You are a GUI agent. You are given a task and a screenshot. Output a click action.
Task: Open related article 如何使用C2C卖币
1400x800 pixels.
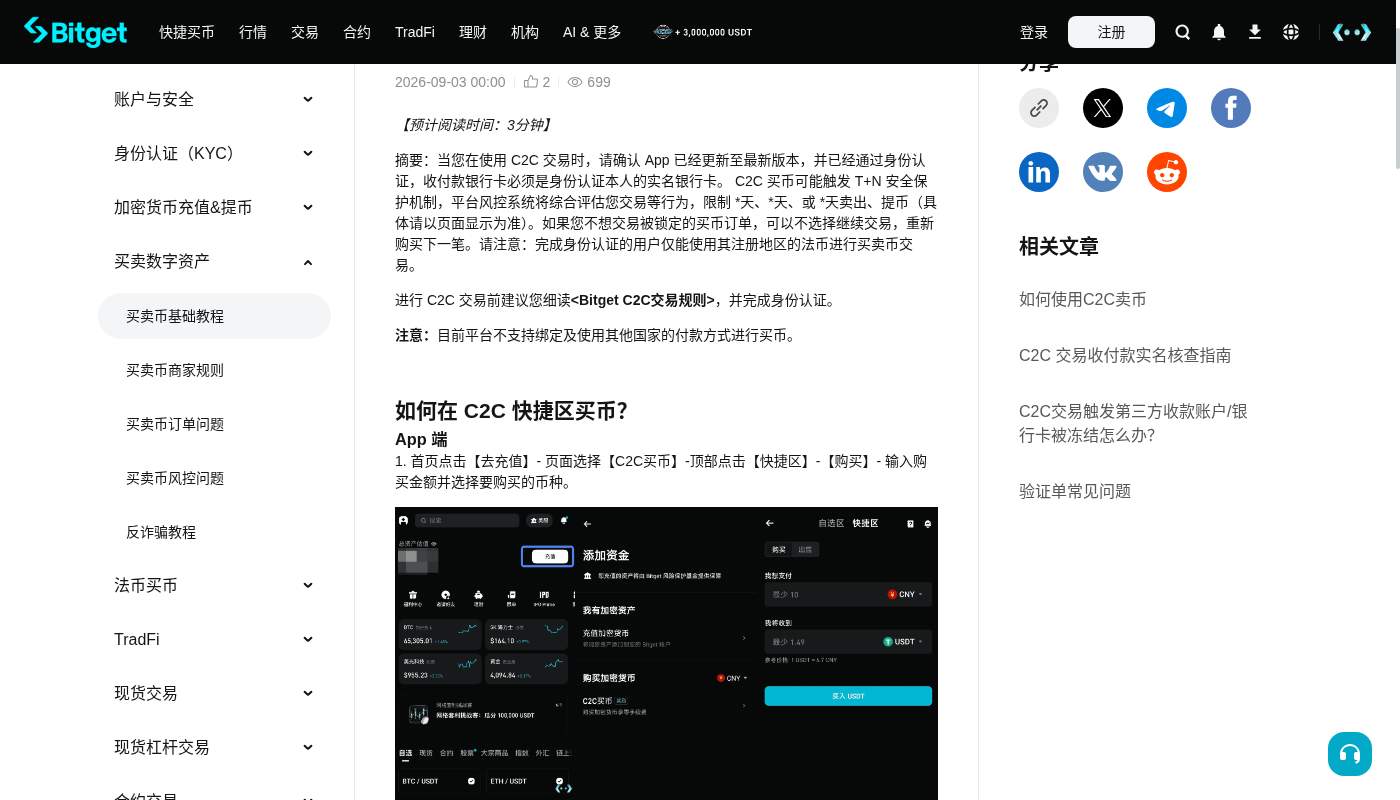click(1083, 299)
